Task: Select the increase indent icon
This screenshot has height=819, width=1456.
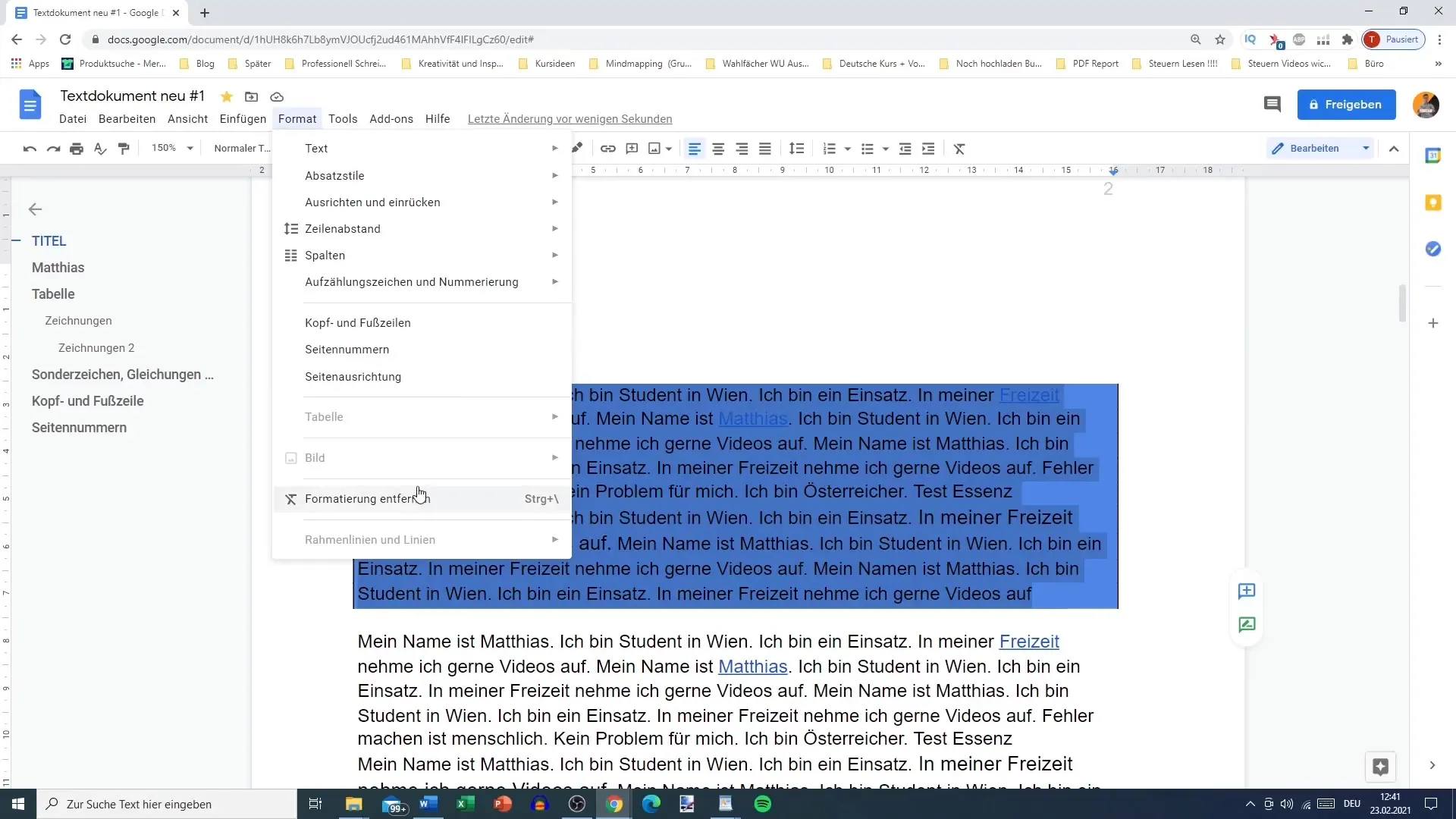Action: click(929, 148)
